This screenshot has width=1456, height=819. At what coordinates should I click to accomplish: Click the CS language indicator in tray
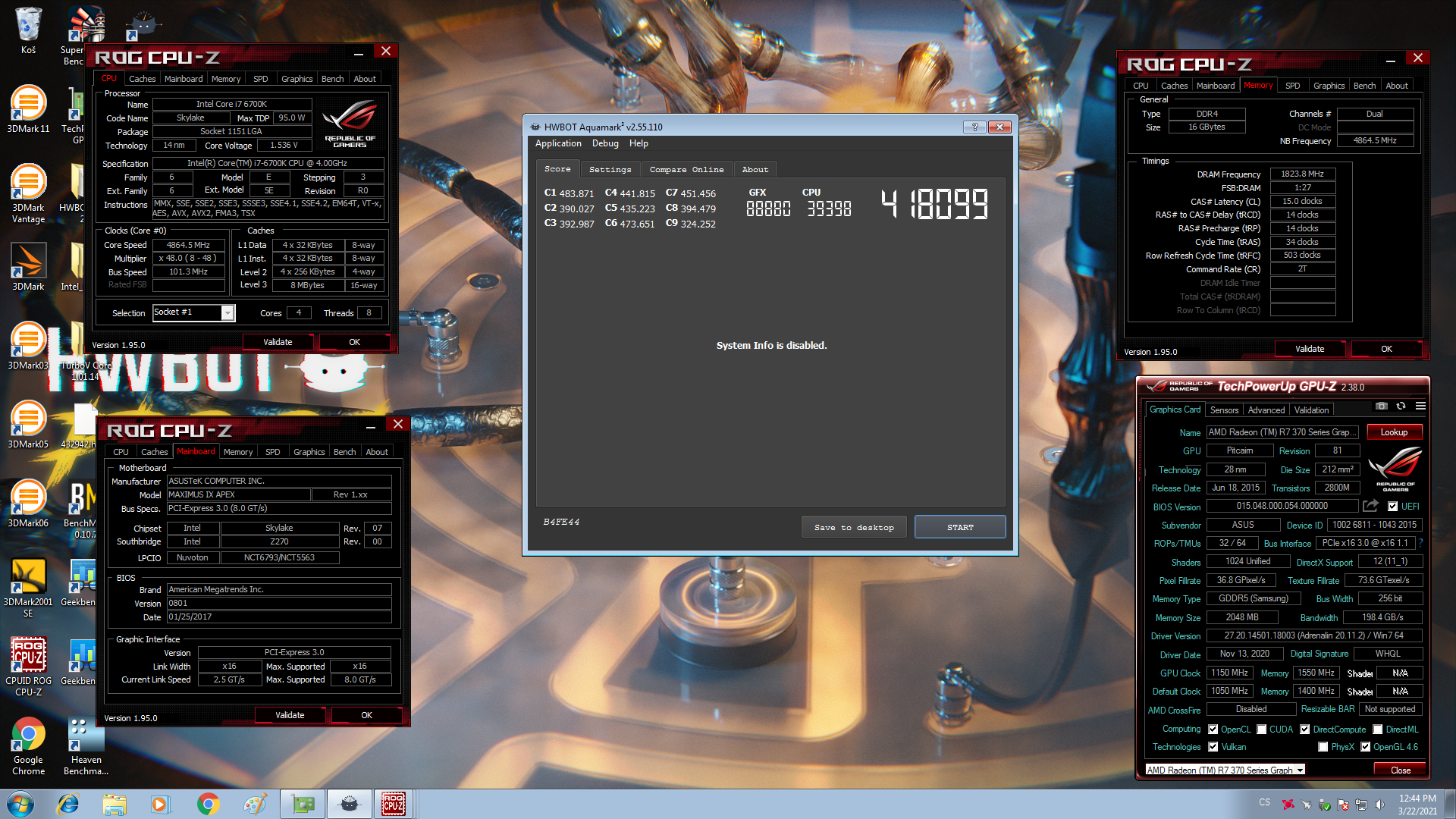point(1264,802)
